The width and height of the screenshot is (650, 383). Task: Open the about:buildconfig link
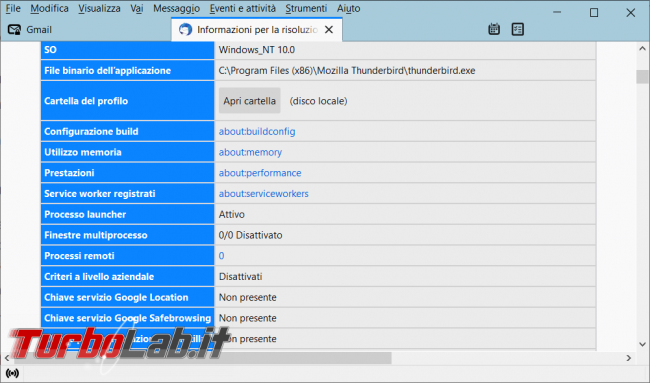pos(257,131)
